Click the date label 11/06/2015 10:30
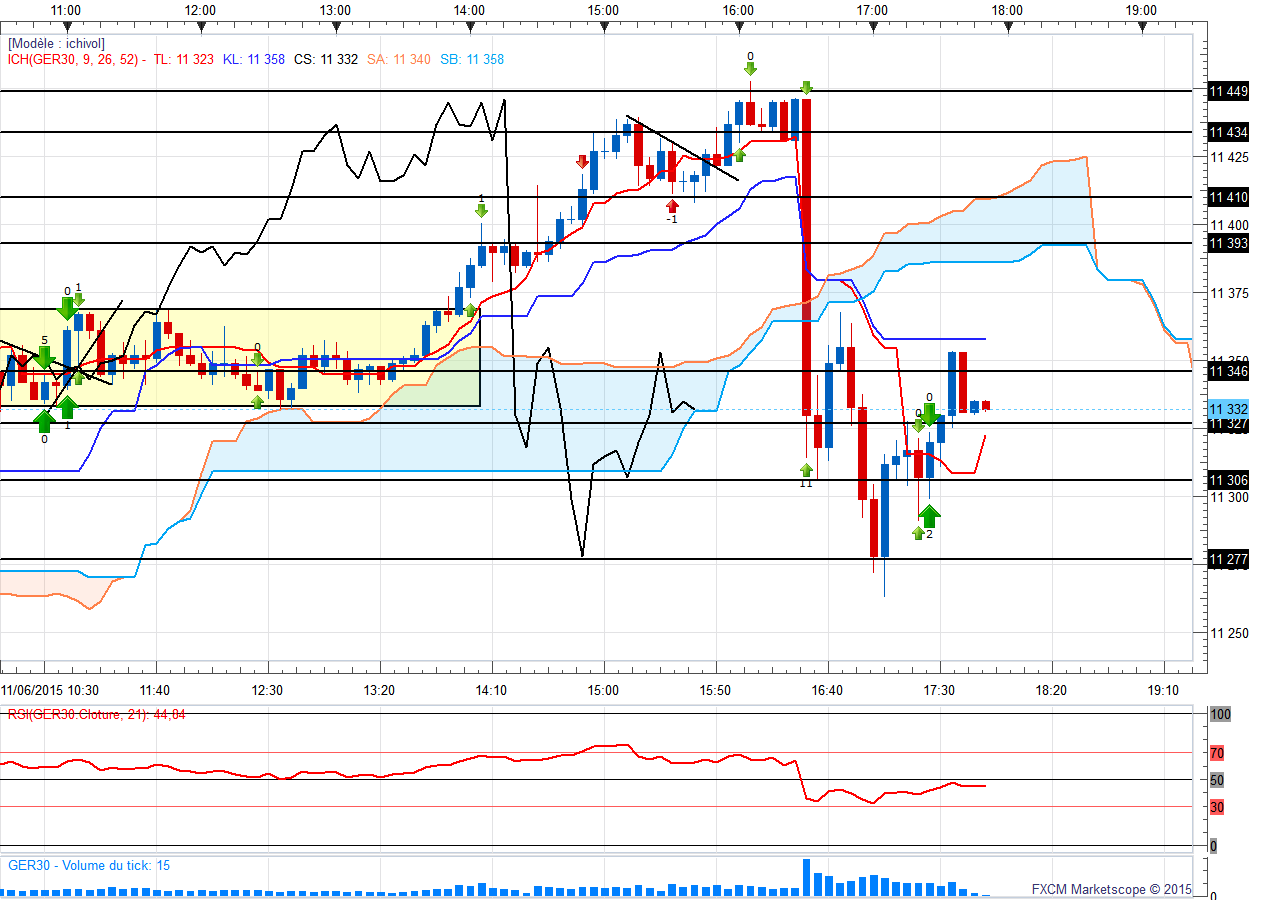Screen dimensions: 1265x900 [49, 690]
